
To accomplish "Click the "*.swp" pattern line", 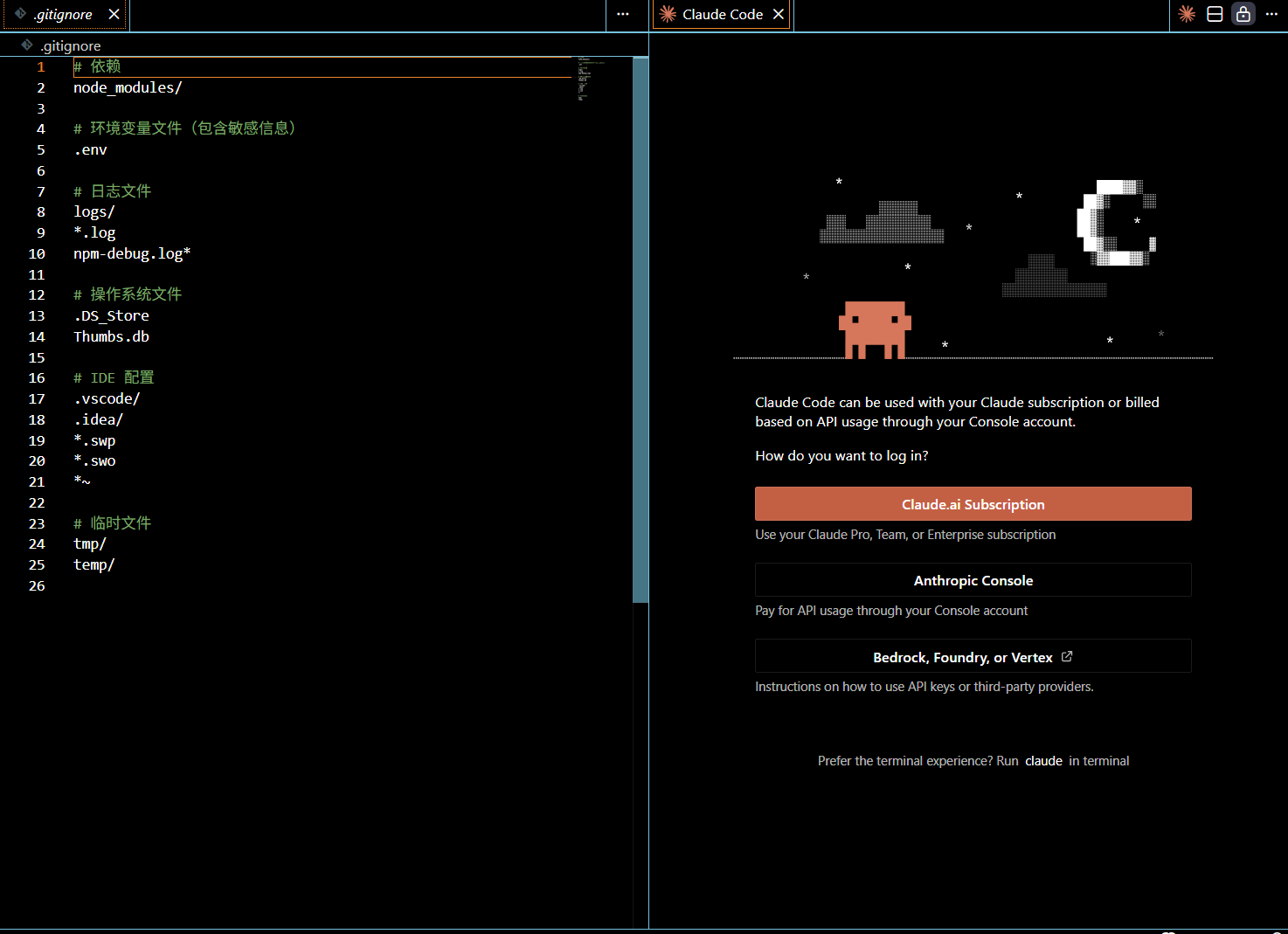I will 94,441.
